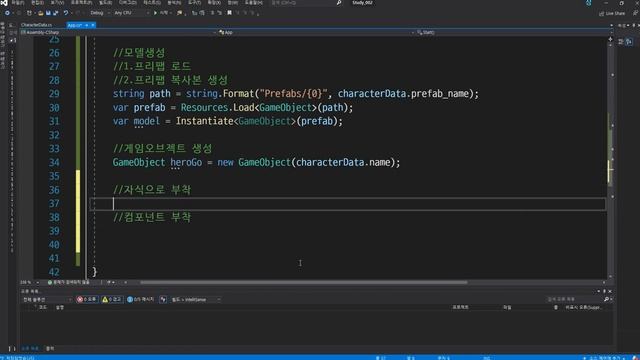
Task: Click the bookmark toolbar icon
Action: [x=229, y=13]
